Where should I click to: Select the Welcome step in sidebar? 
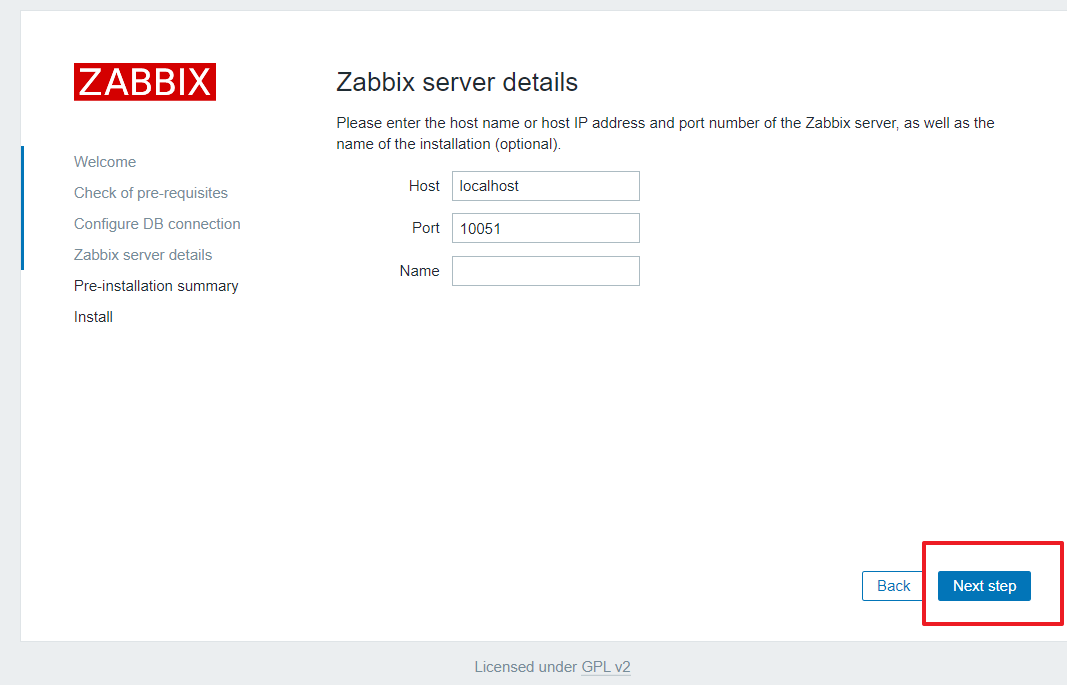tap(105, 162)
